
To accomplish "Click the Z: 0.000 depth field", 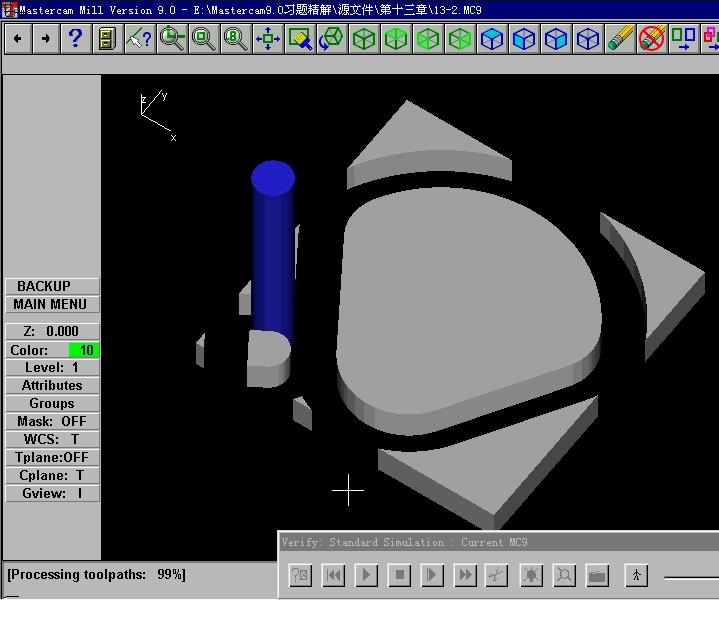I will [x=52, y=331].
